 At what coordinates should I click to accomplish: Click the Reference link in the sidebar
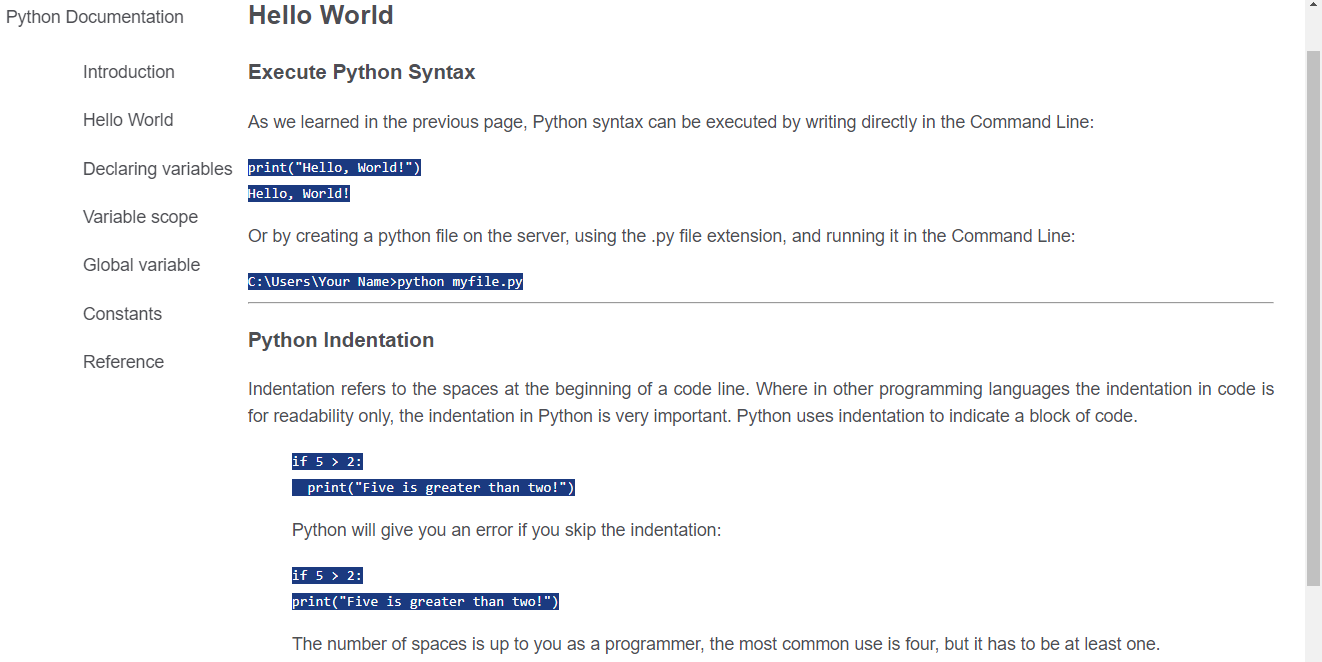click(x=123, y=362)
